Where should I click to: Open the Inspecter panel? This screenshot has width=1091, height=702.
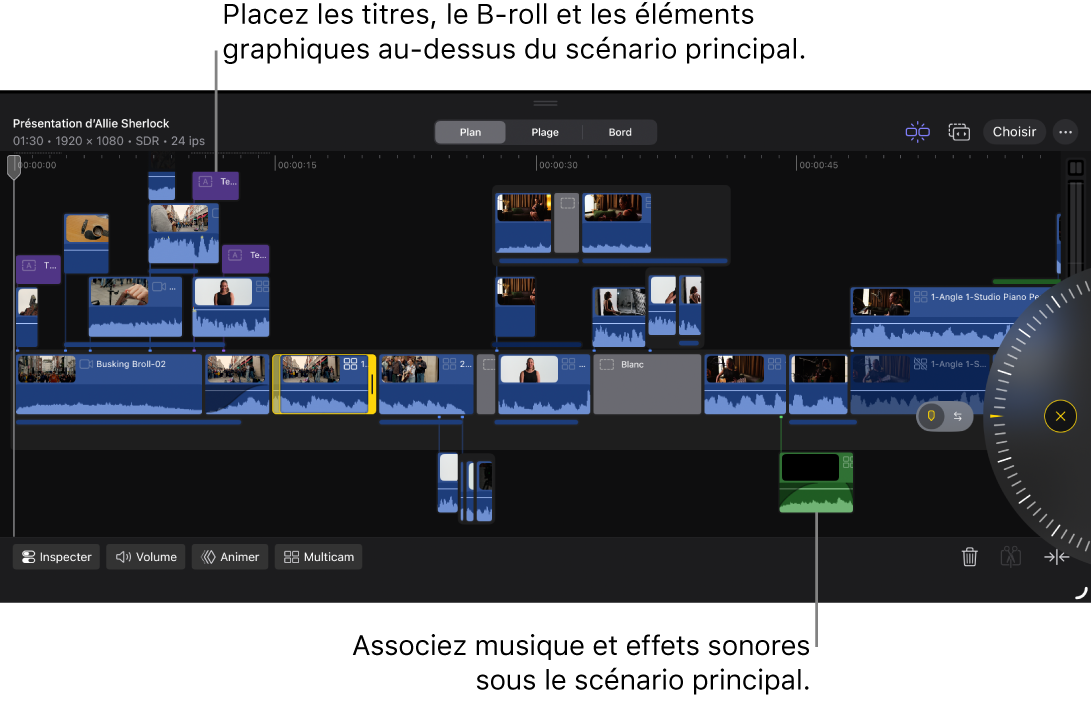coord(55,557)
